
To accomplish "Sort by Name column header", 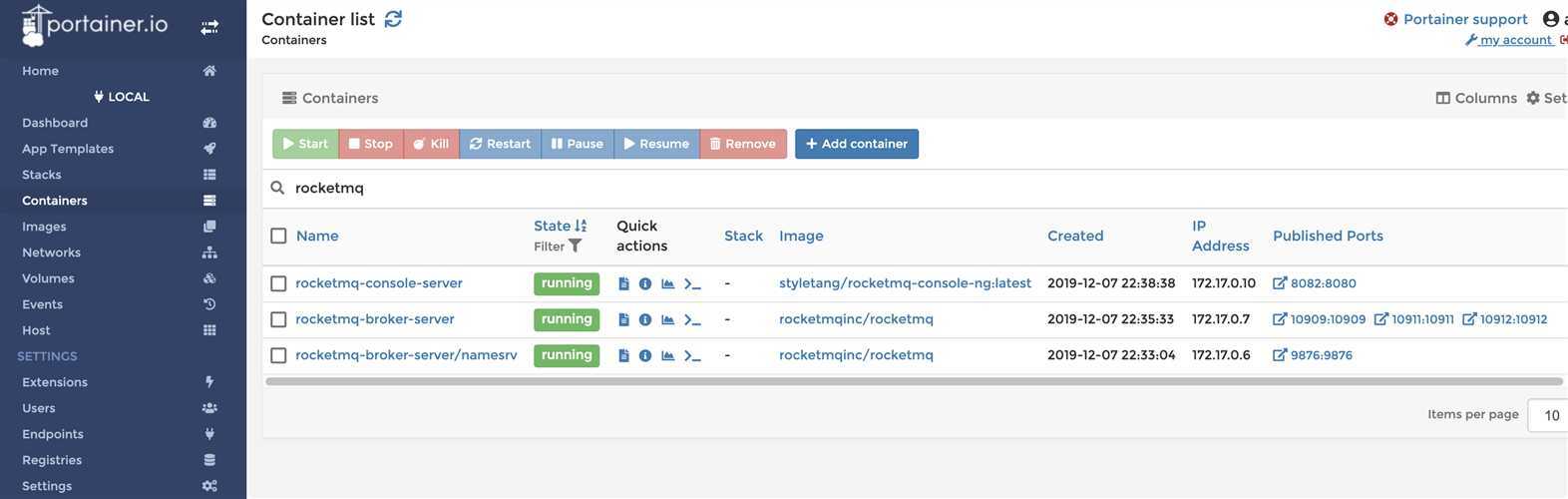I will (317, 236).
